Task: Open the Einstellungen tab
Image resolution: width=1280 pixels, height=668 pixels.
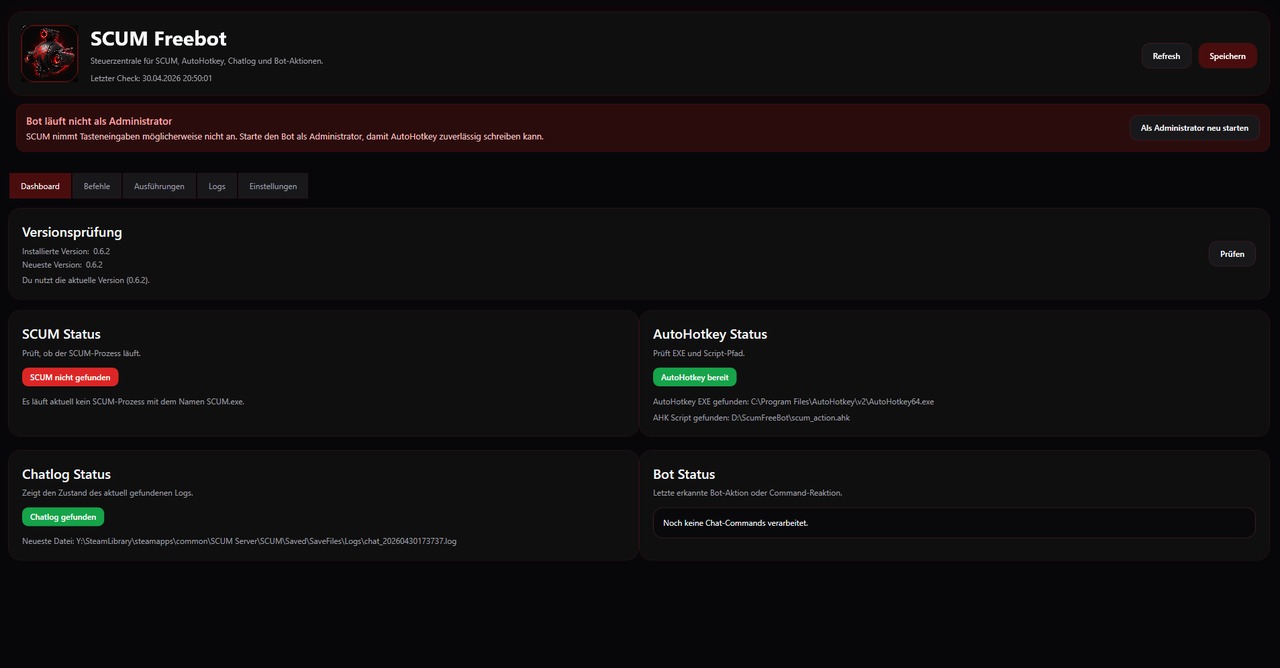Action: (x=273, y=186)
